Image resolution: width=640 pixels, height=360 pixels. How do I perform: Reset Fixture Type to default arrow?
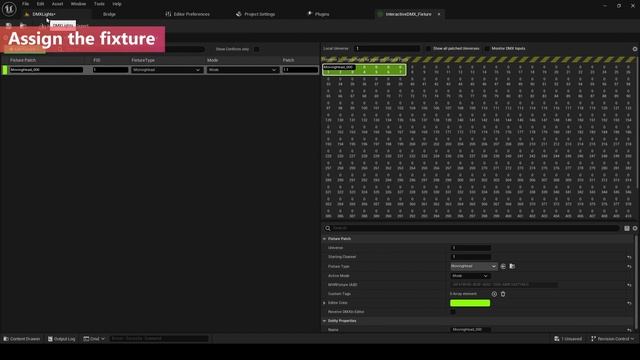[629, 267]
